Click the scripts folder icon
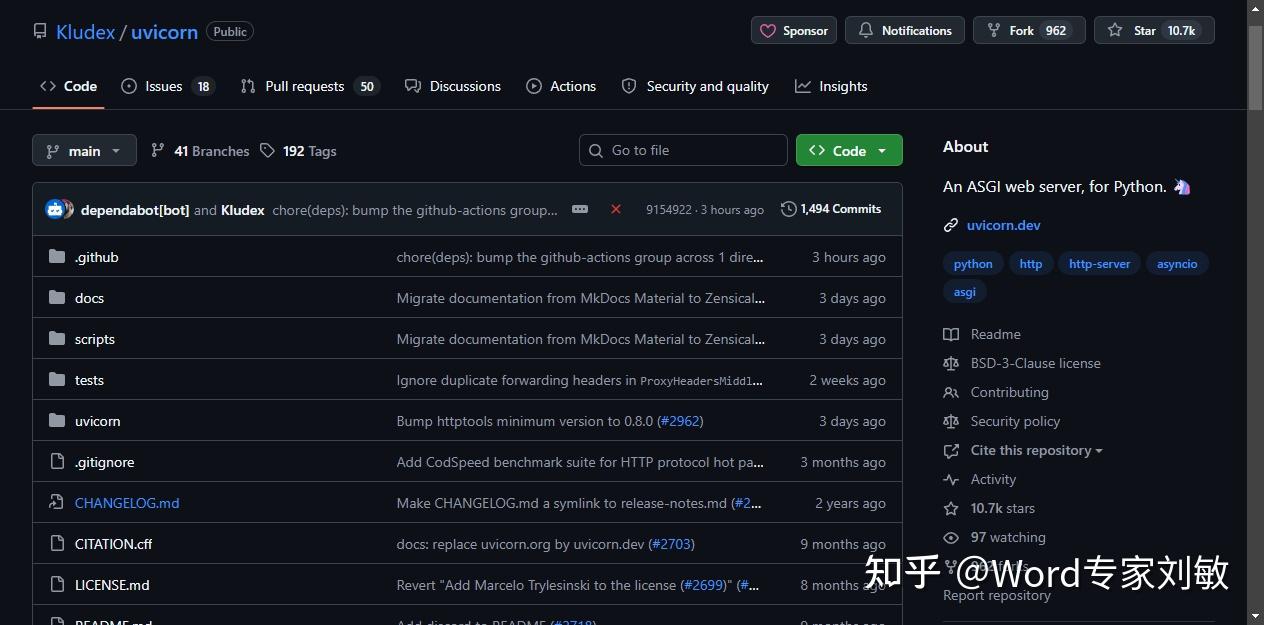This screenshot has height=625, width=1264. (x=57, y=339)
